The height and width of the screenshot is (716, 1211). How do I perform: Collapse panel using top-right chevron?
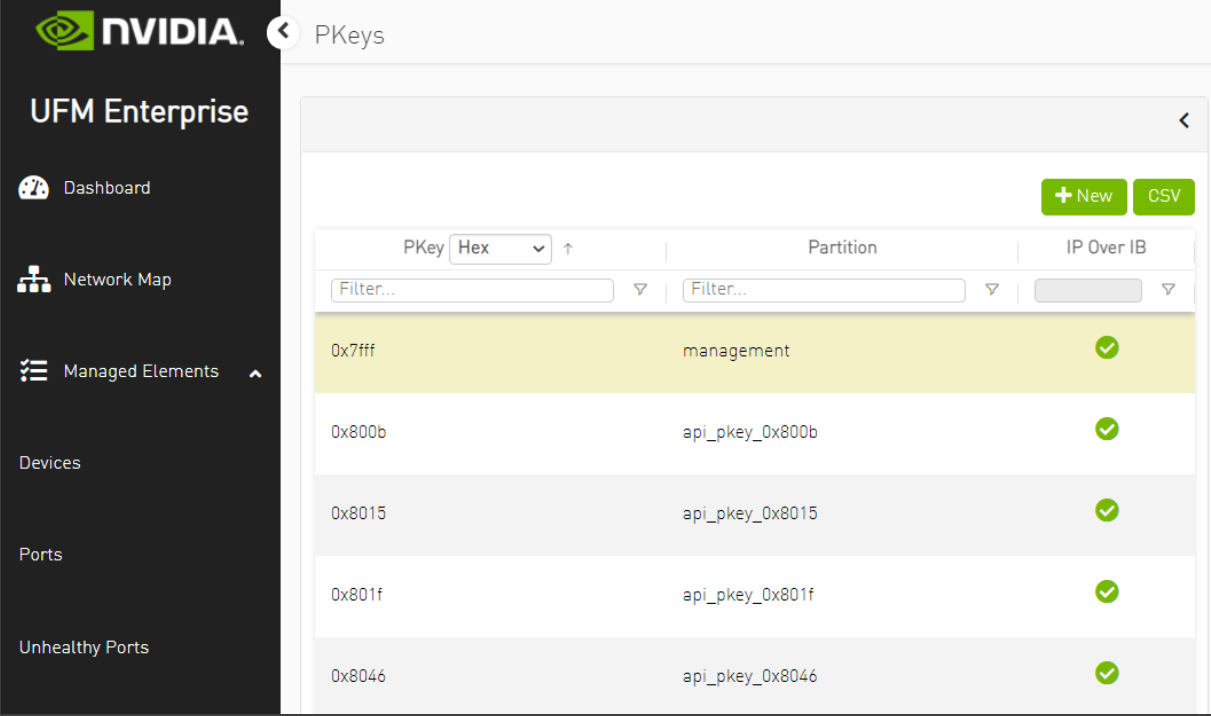point(1184,121)
